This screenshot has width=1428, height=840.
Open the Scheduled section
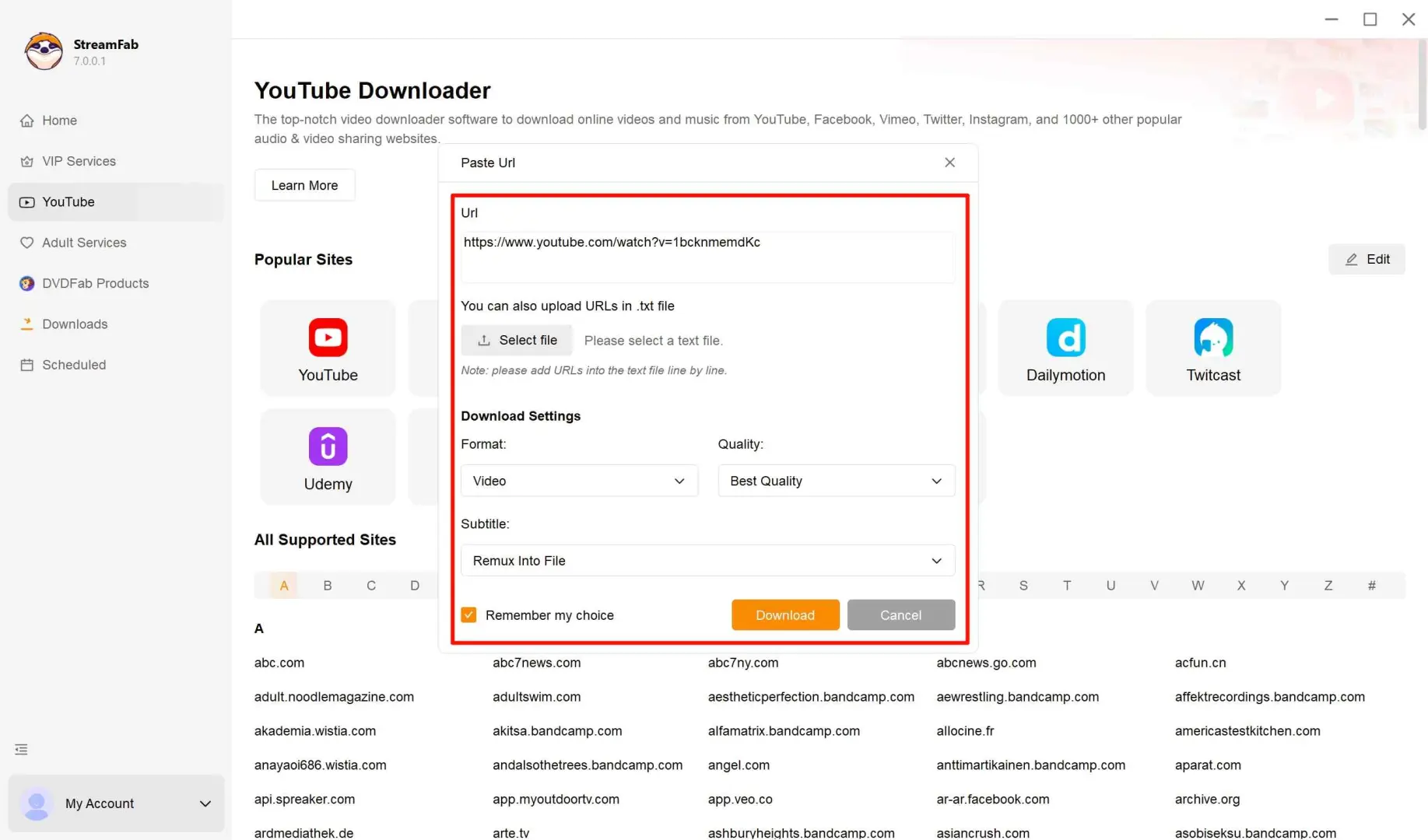[x=117, y=365]
